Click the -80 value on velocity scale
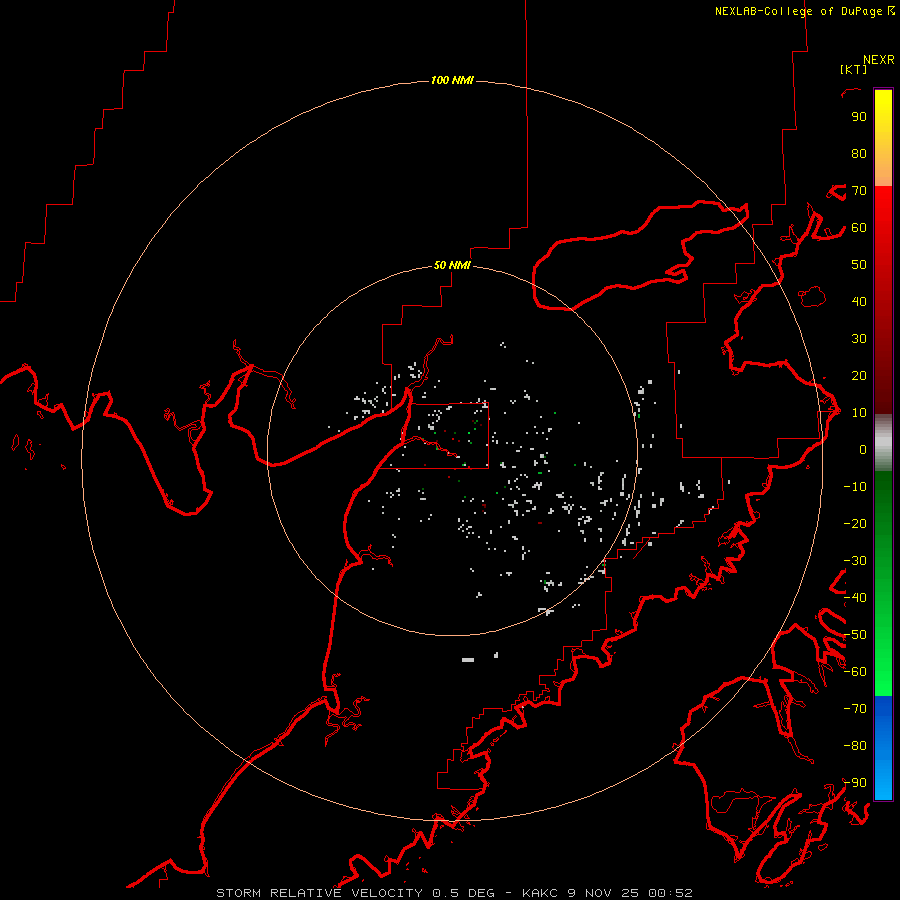Image resolution: width=900 pixels, height=900 pixels. [855, 746]
